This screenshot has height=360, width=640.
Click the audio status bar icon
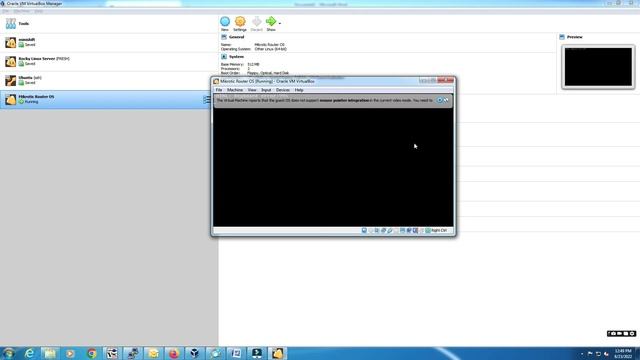[x=377, y=231]
